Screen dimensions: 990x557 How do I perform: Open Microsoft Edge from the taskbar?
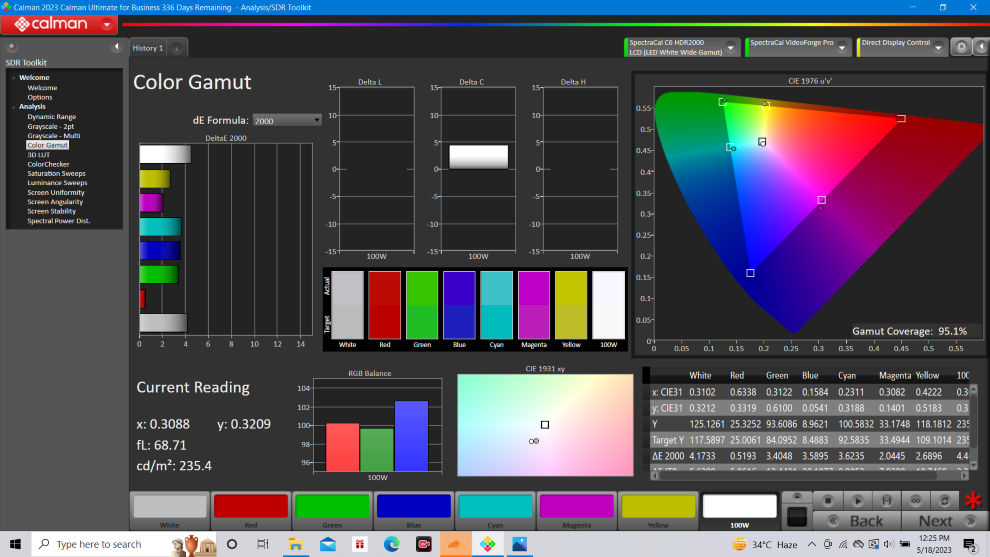(391, 544)
